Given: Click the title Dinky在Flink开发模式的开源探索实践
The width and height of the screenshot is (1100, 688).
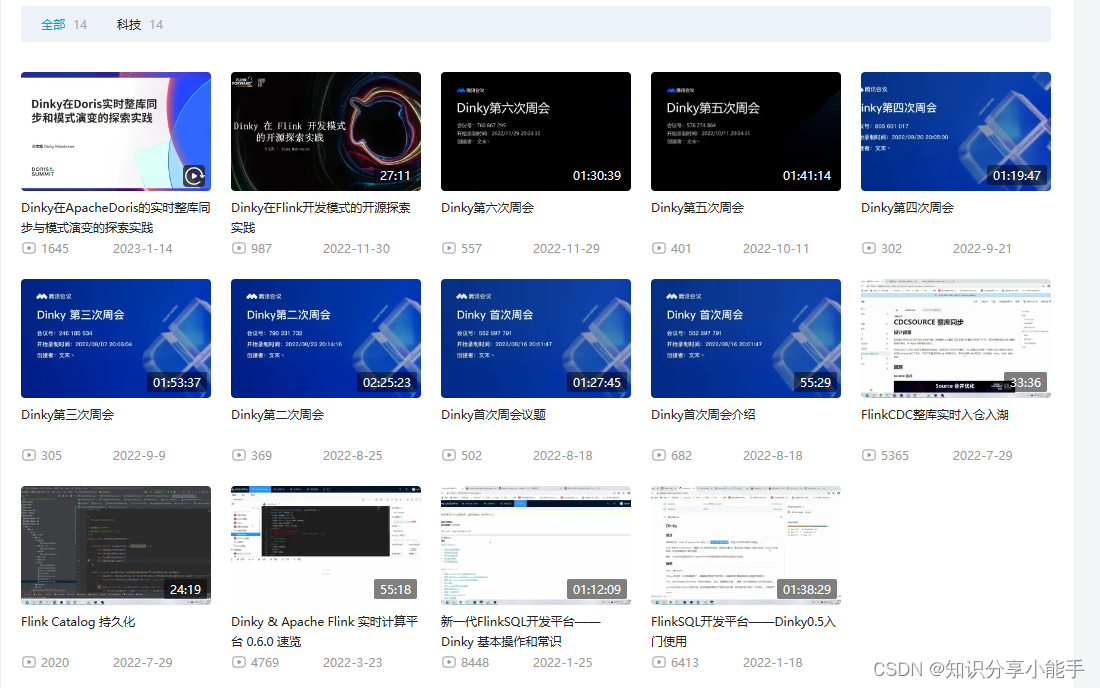Looking at the screenshot, I should (x=321, y=217).
